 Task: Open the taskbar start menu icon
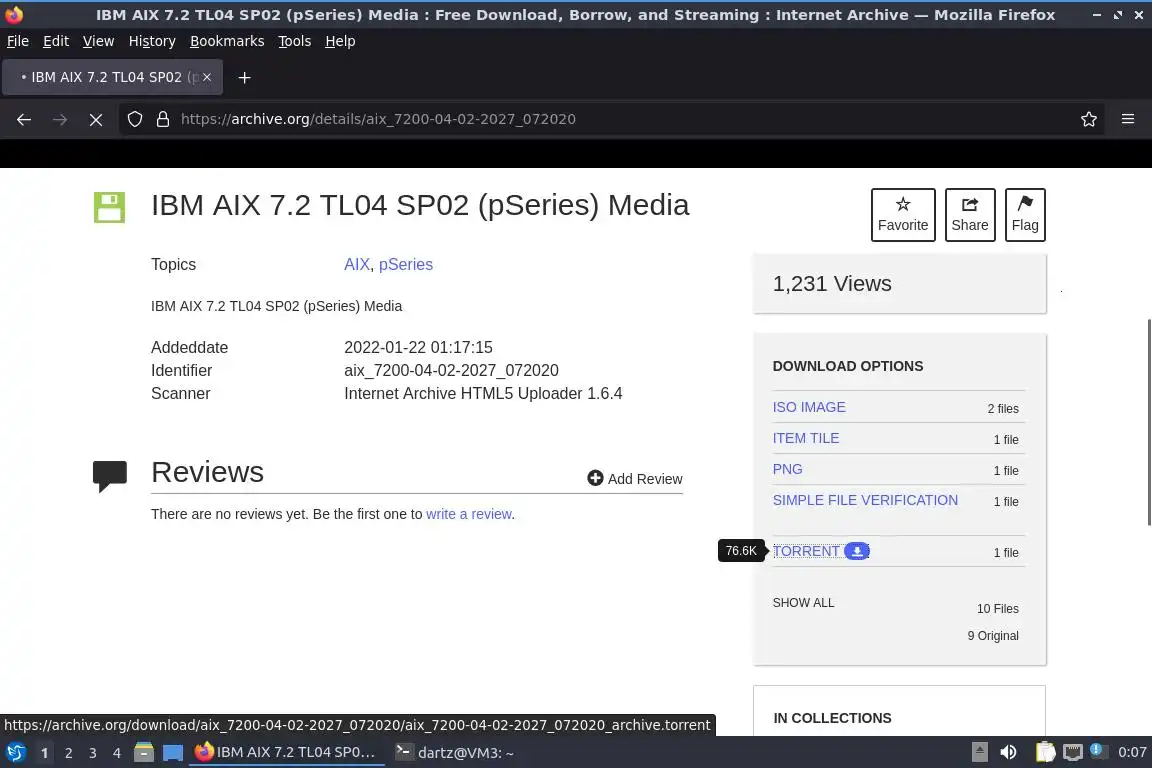click(15, 753)
